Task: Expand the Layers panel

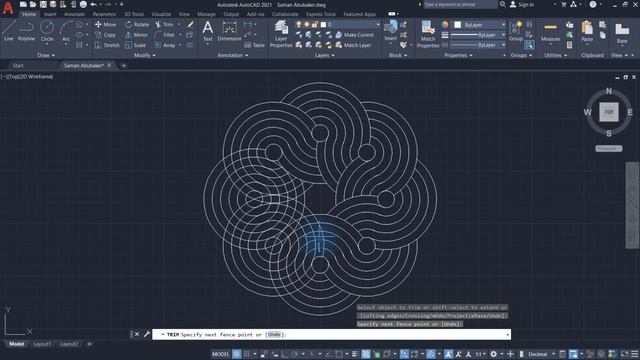Action: pos(324,55)
